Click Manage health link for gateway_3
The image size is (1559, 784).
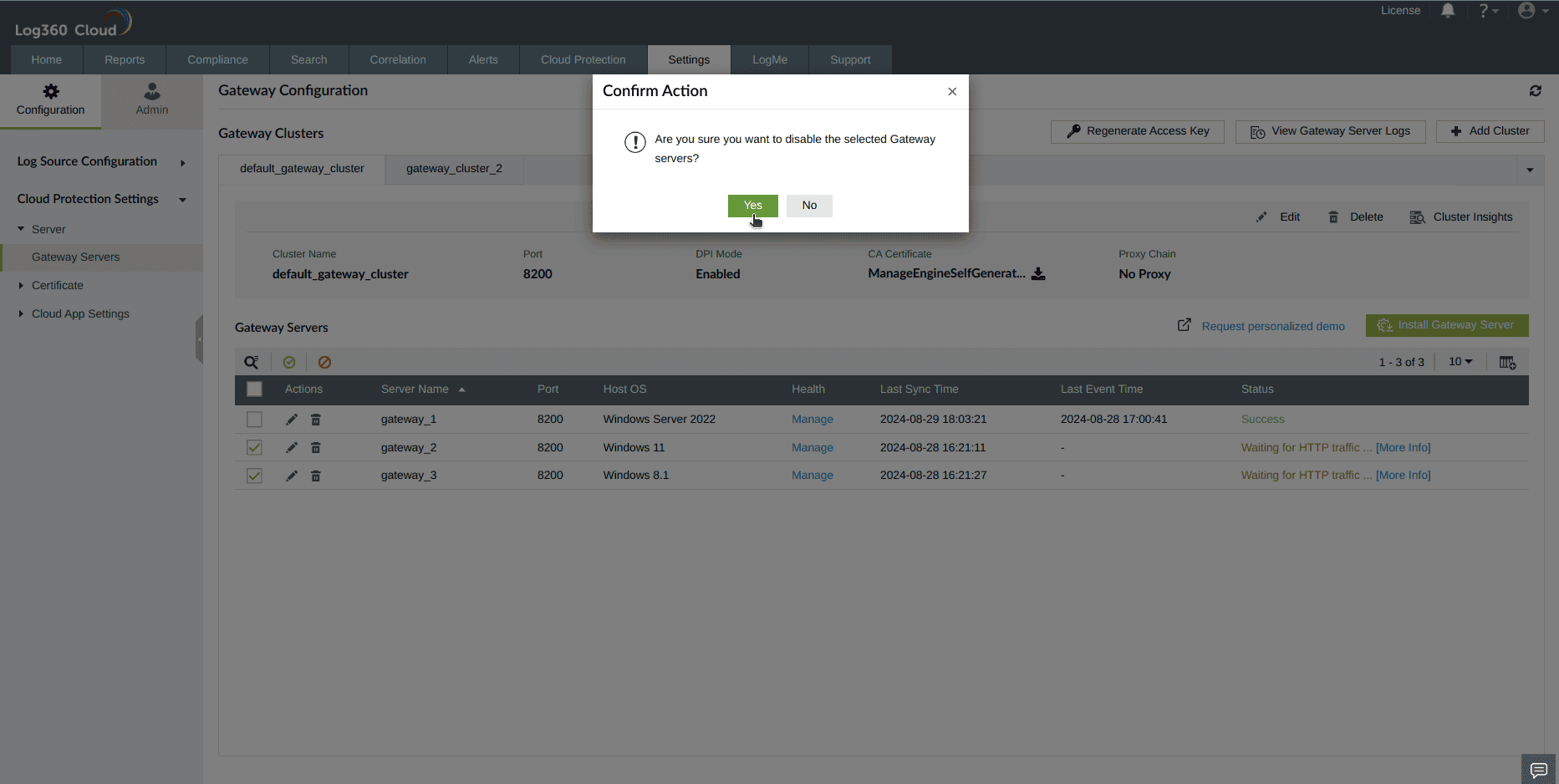click(x=813, y=476)
